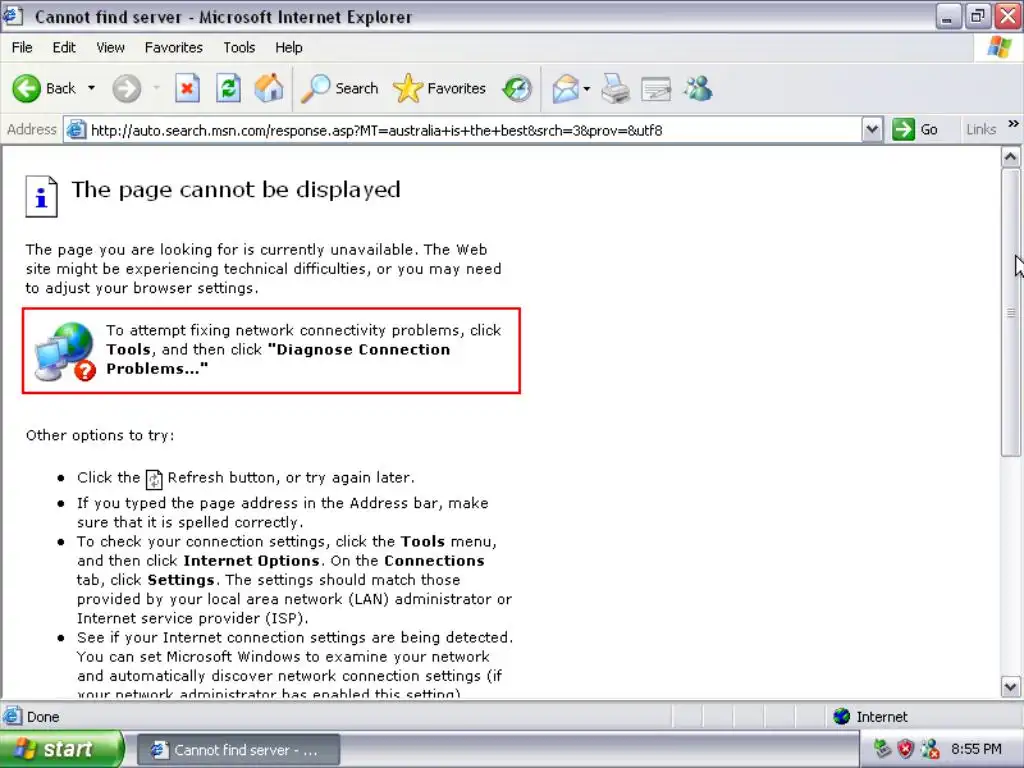Click the IE icon in the title bar

point(13,15)
